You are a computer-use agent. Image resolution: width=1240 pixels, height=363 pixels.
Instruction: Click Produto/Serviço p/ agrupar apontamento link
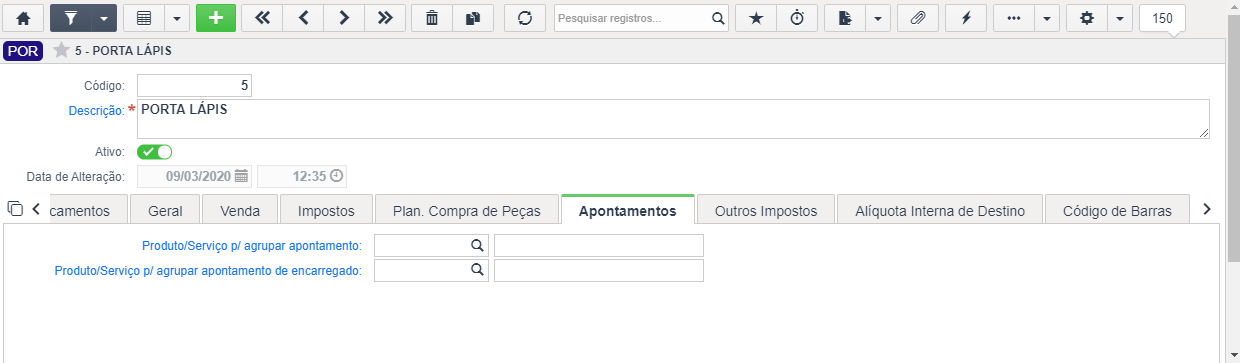click(x=251, y=245)
